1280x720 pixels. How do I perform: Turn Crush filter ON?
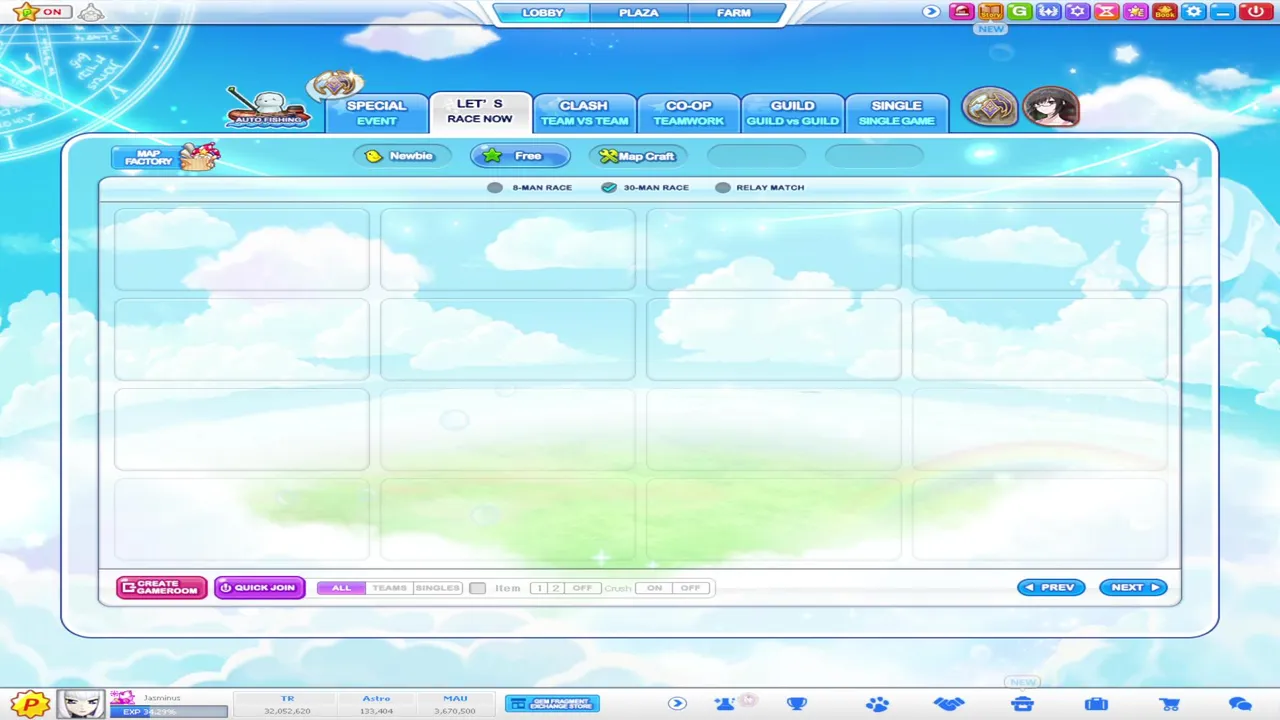coord(654,588)
